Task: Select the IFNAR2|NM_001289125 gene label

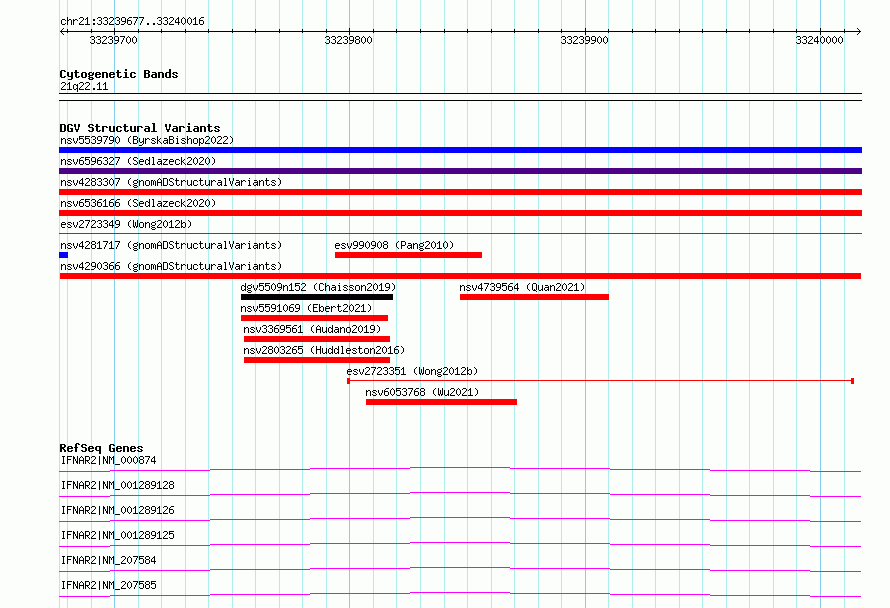Action: tap(117, 535)
